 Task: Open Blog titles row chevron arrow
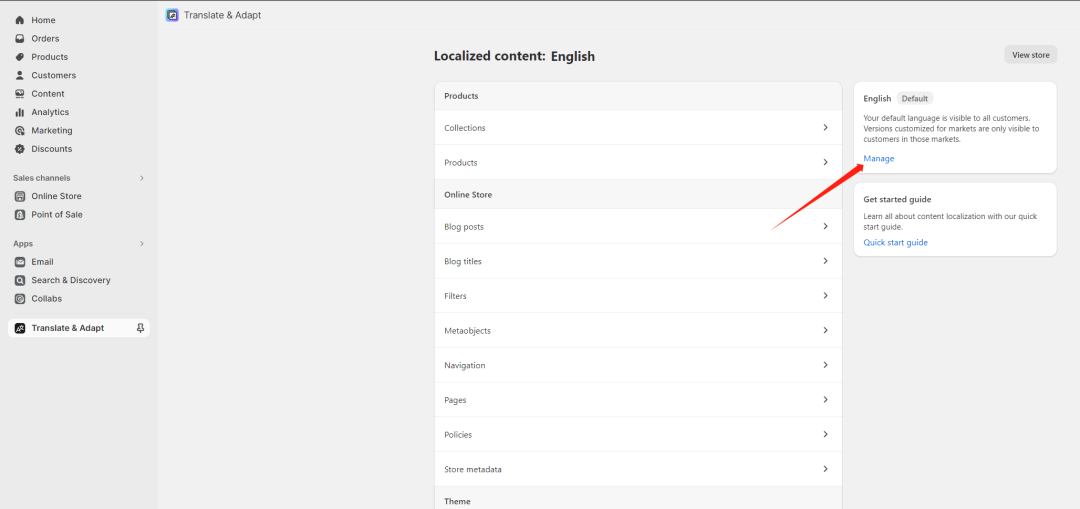(x=825, y=261)
